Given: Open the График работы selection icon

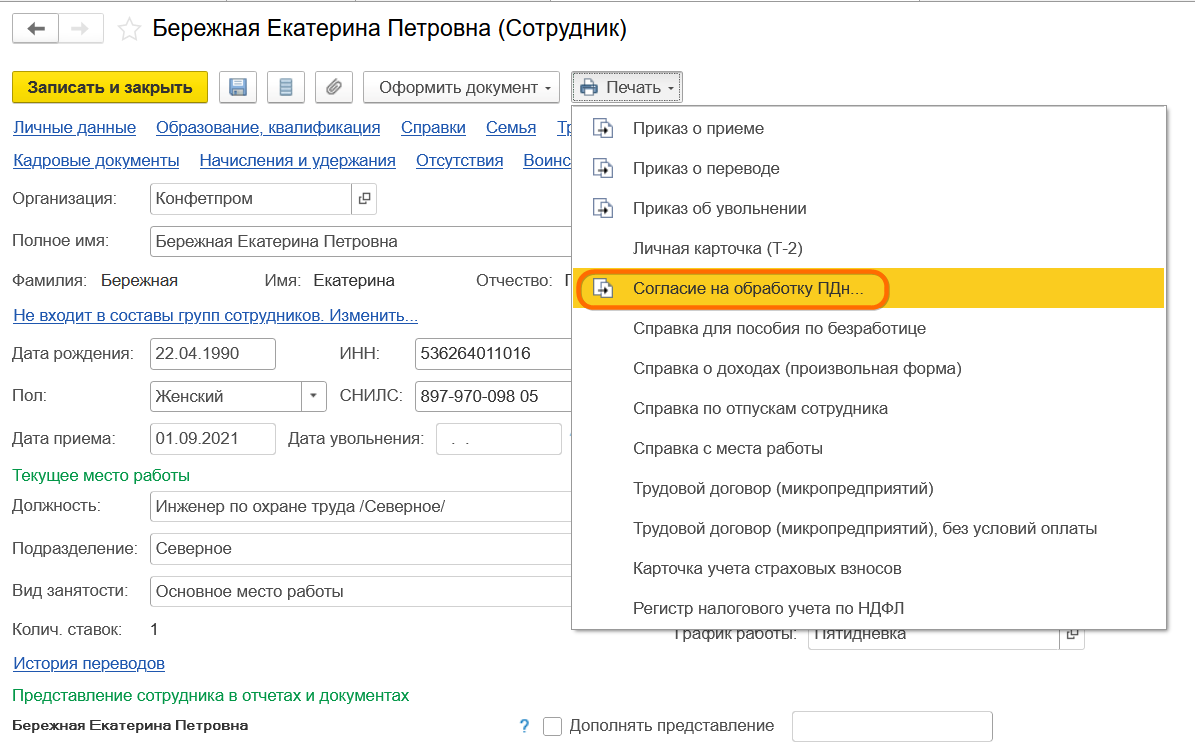Looking at the screenshot, I should pos(1072,634).
